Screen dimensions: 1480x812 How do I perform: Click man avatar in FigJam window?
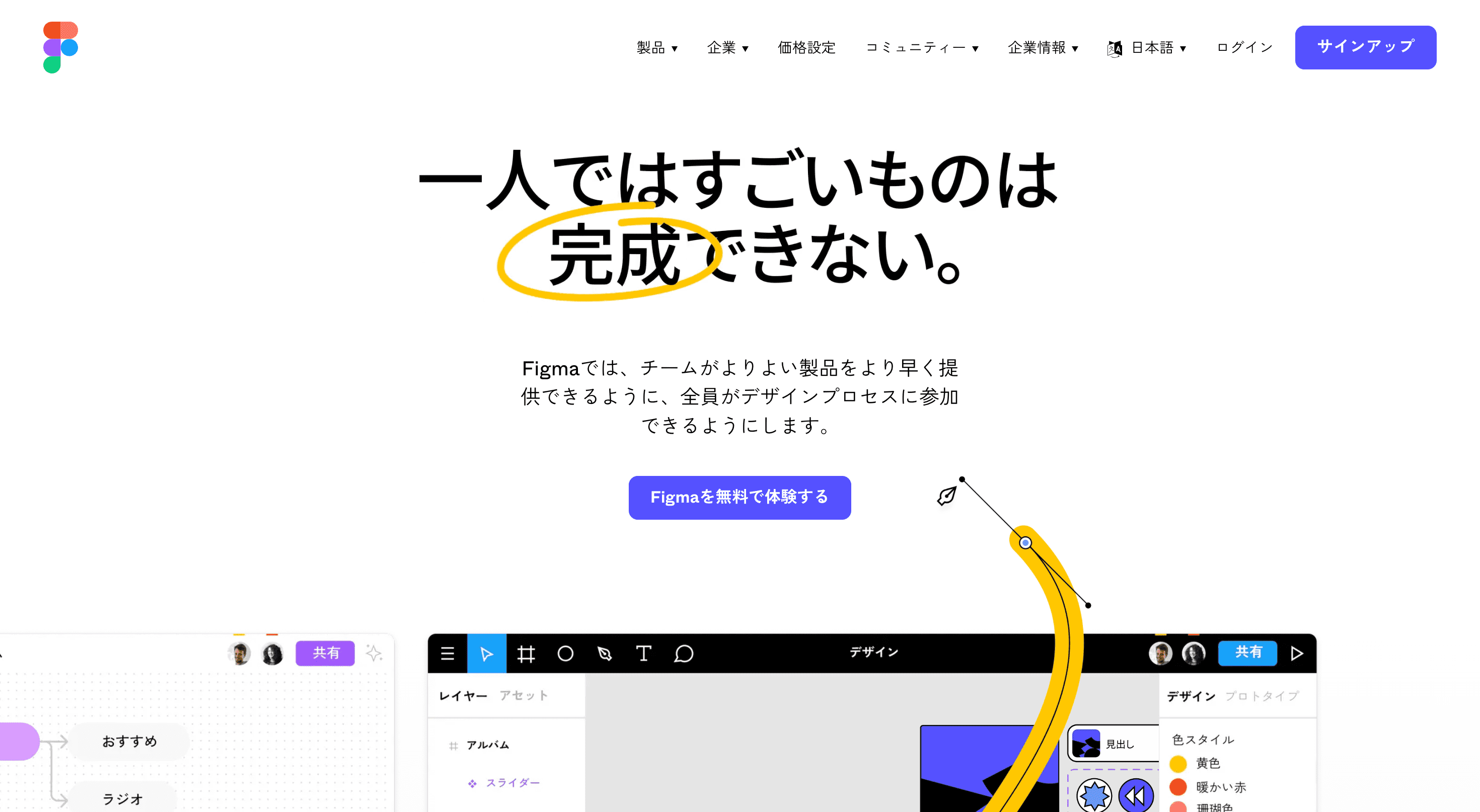coord(239,654)
